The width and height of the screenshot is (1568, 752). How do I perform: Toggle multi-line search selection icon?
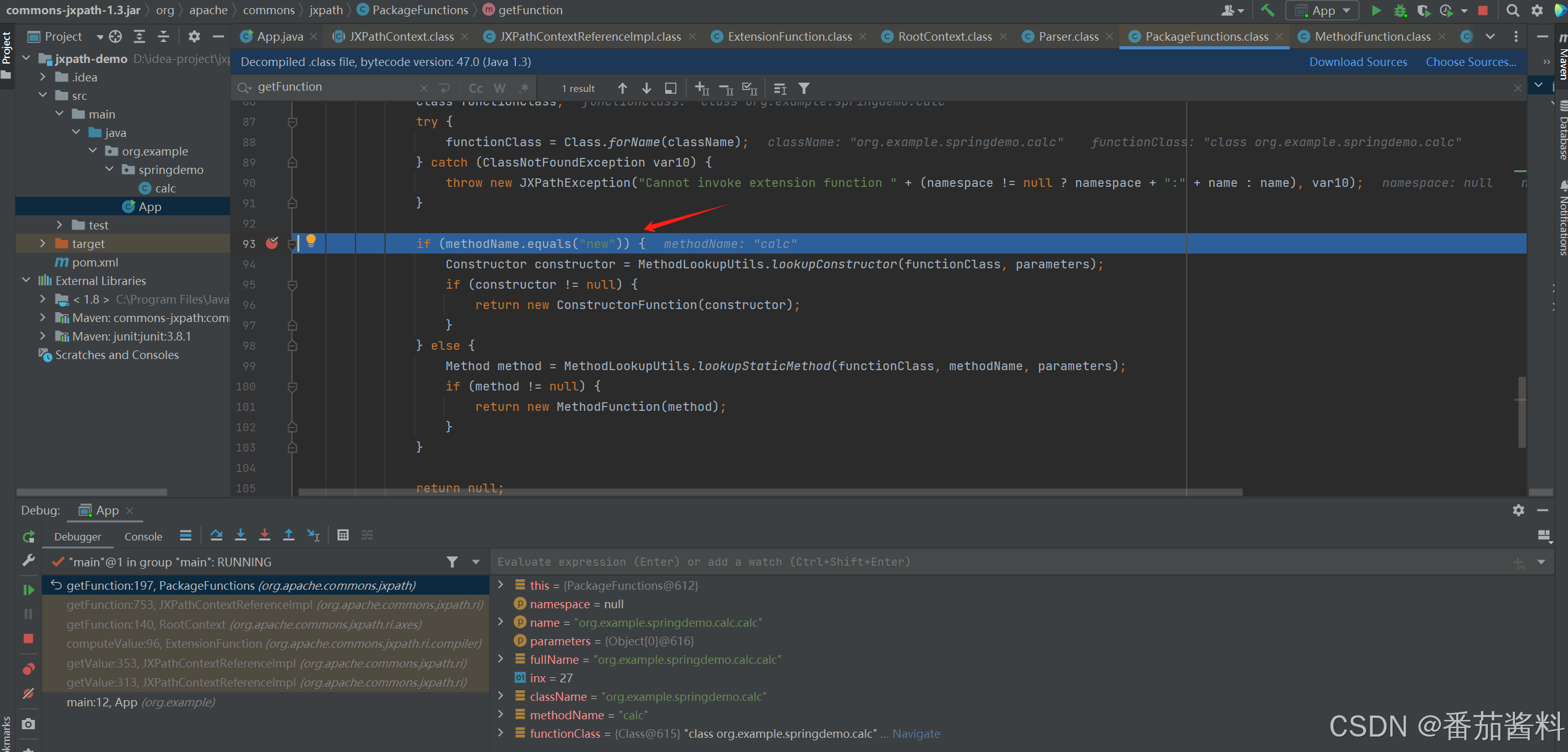(671, 88)
